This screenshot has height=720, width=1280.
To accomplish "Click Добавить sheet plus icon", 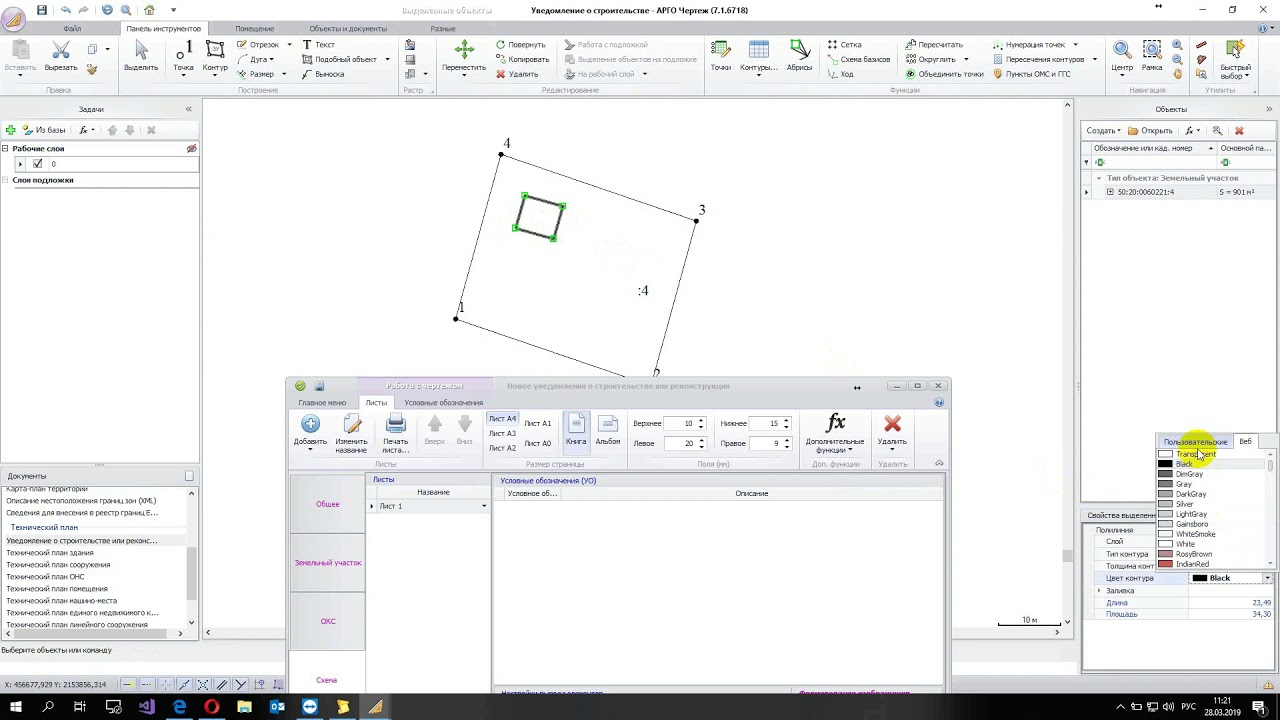I will point(310,432).
